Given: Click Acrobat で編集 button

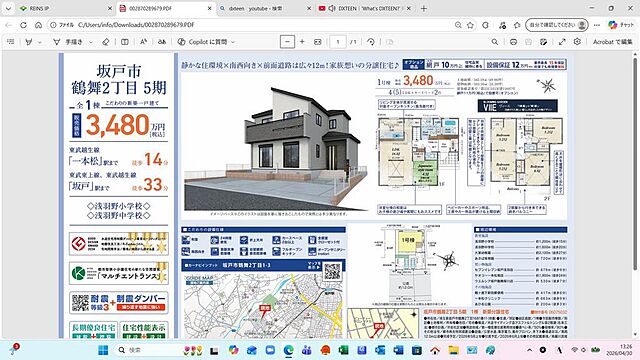Looking at the screenshot, I should tap(613, 42).
